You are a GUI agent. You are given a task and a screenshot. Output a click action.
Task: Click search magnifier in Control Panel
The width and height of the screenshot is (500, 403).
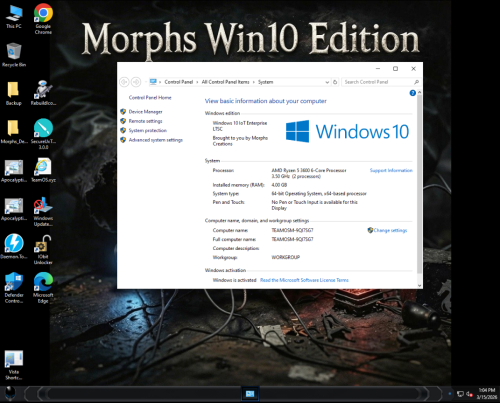416,82
